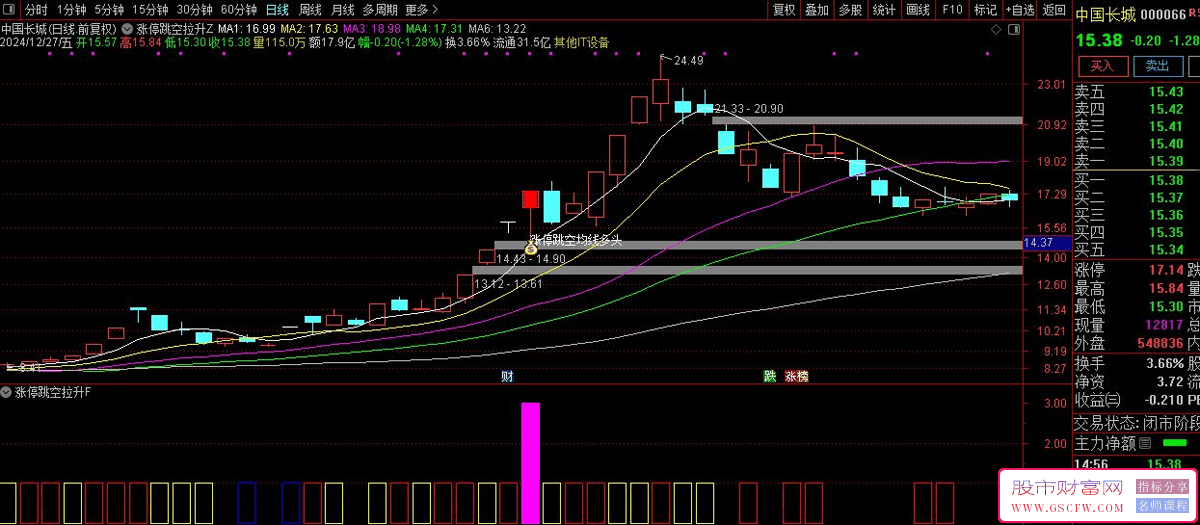
Task: Select the 15分钟 period tab
Action: 151,9
